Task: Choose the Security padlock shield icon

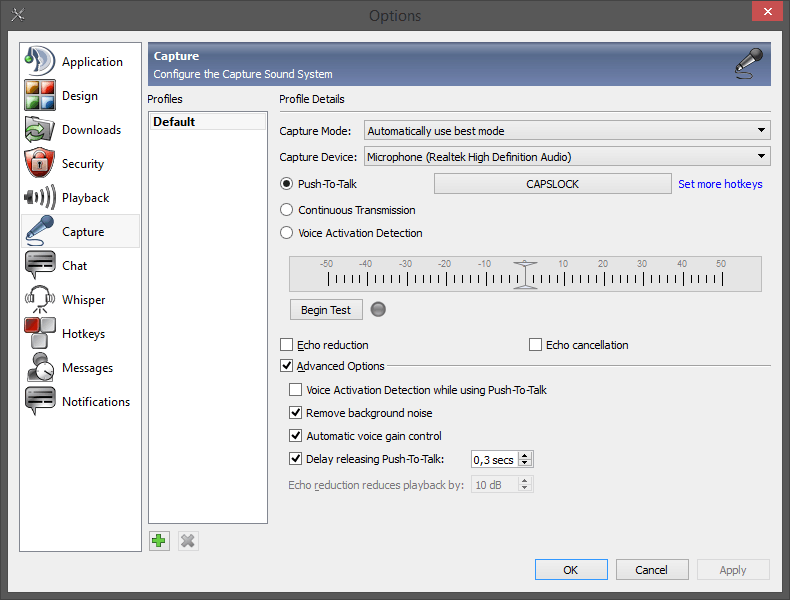Action: coord(40,163)
